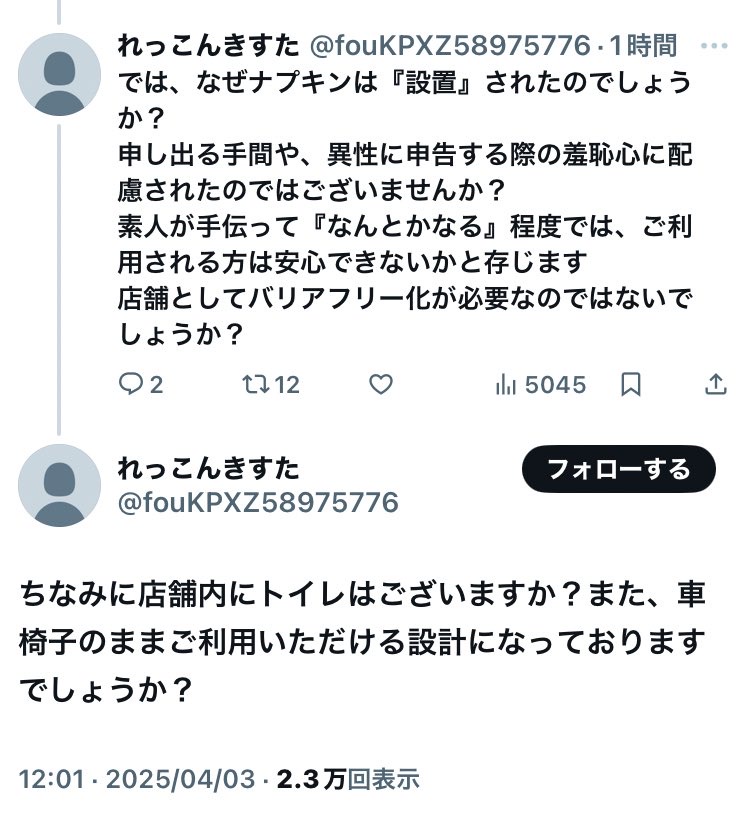Tap the avatar left of the フォローする button
Viewport: 749px width, 822px height.
(60, 485)
